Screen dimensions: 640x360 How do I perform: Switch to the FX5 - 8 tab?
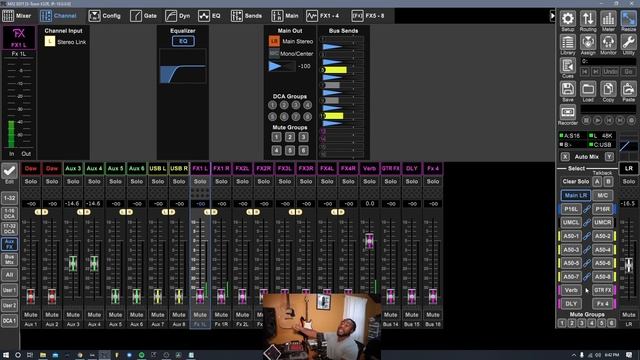point(368,16)
